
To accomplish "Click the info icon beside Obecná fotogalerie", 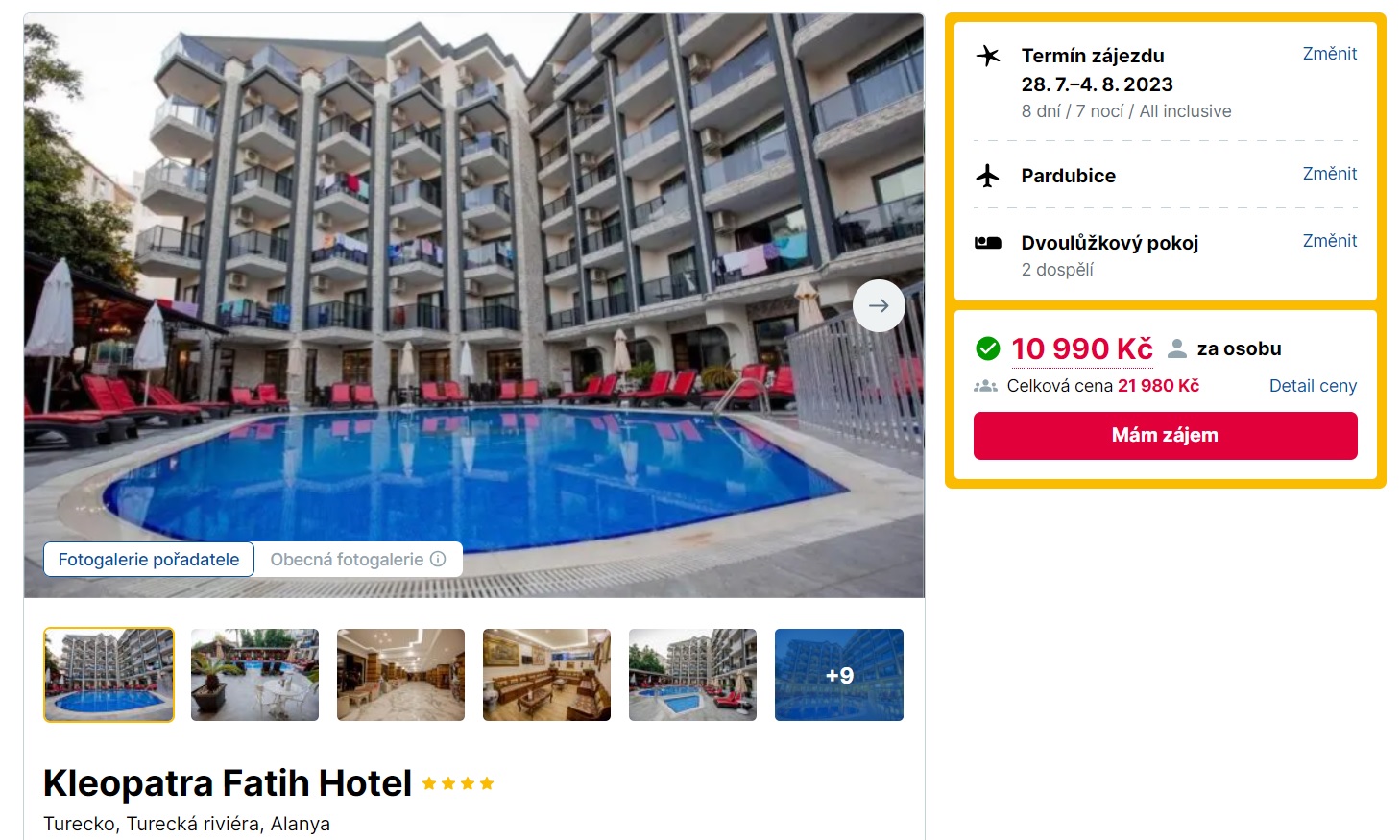I will click(438, 559).
